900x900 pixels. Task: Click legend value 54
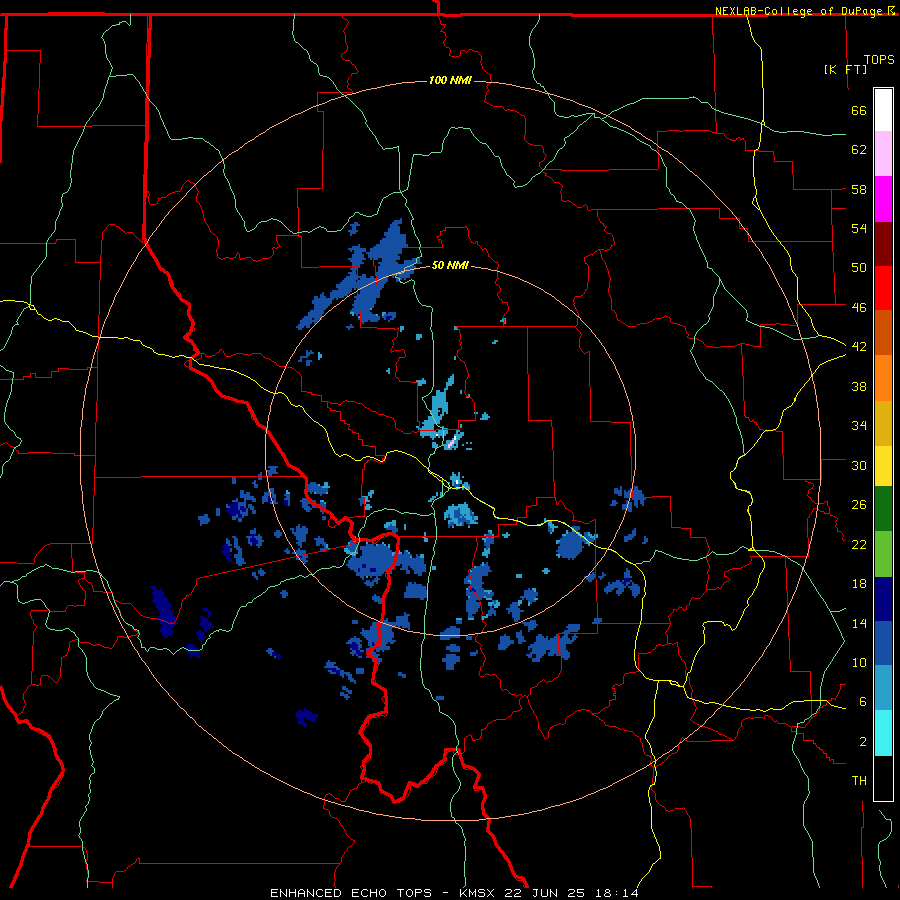pyautogui.click(x=859, y=228)
